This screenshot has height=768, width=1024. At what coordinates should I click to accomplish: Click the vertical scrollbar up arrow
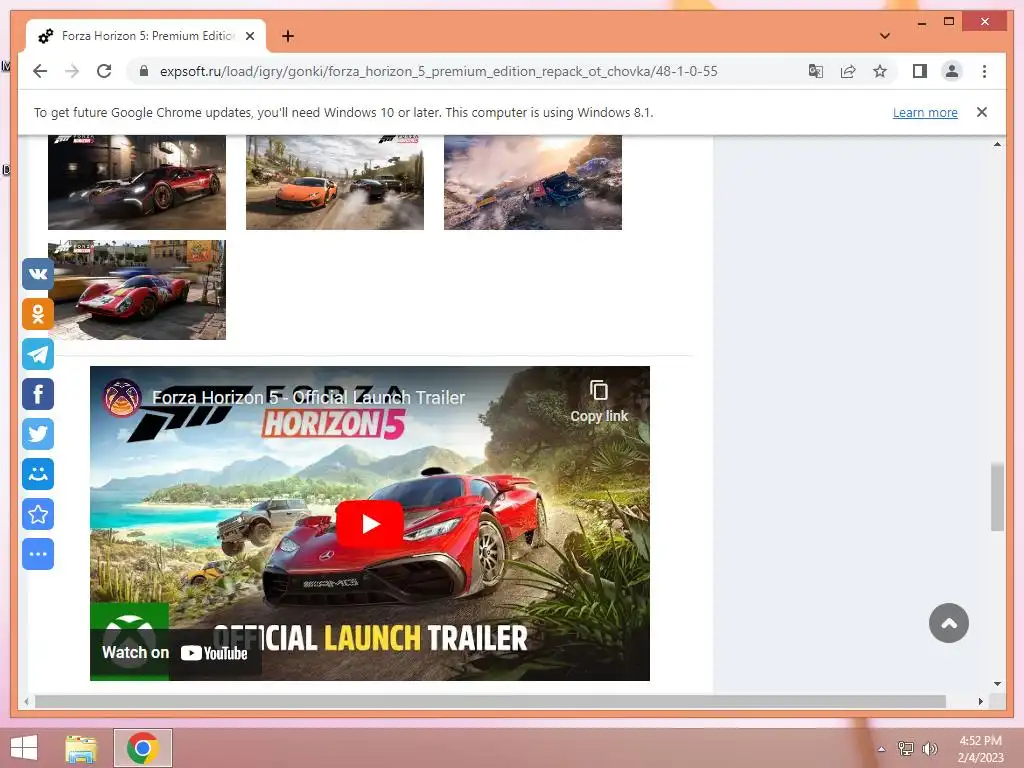pyautogui.click(x=997, y=144)
